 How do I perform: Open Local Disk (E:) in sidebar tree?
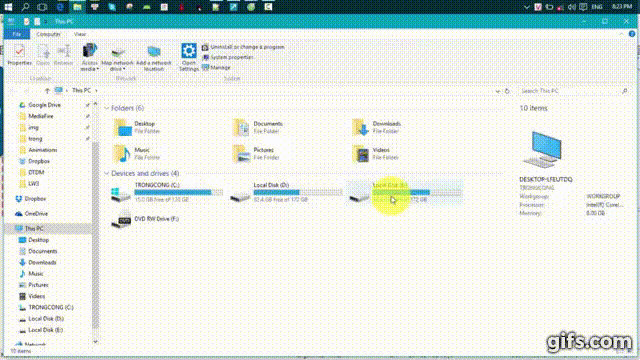coord(45,330)
